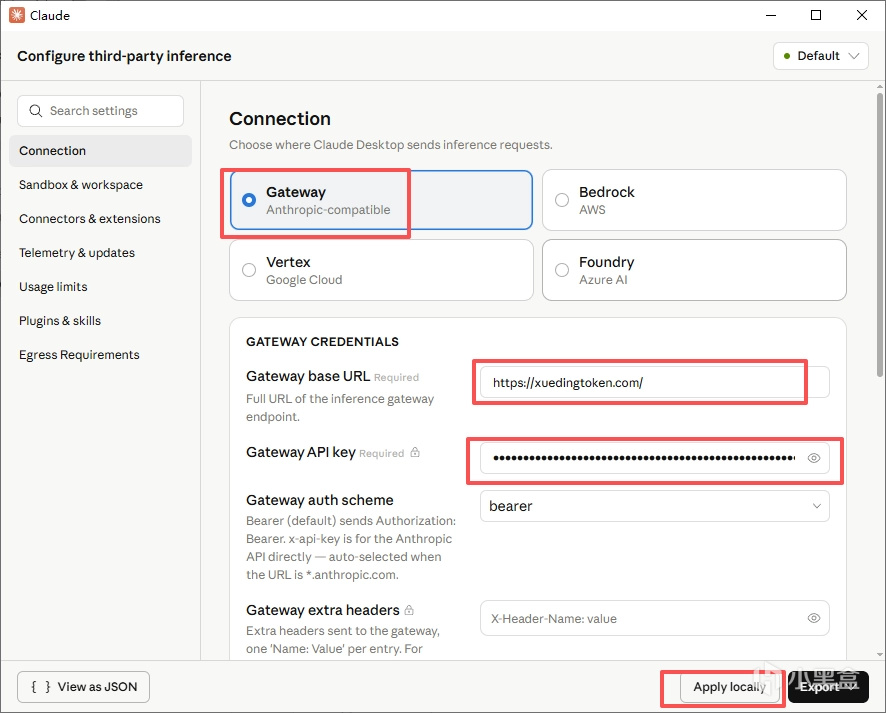Close the Claude window
886x713 pixels.
(x=862, y=15)
